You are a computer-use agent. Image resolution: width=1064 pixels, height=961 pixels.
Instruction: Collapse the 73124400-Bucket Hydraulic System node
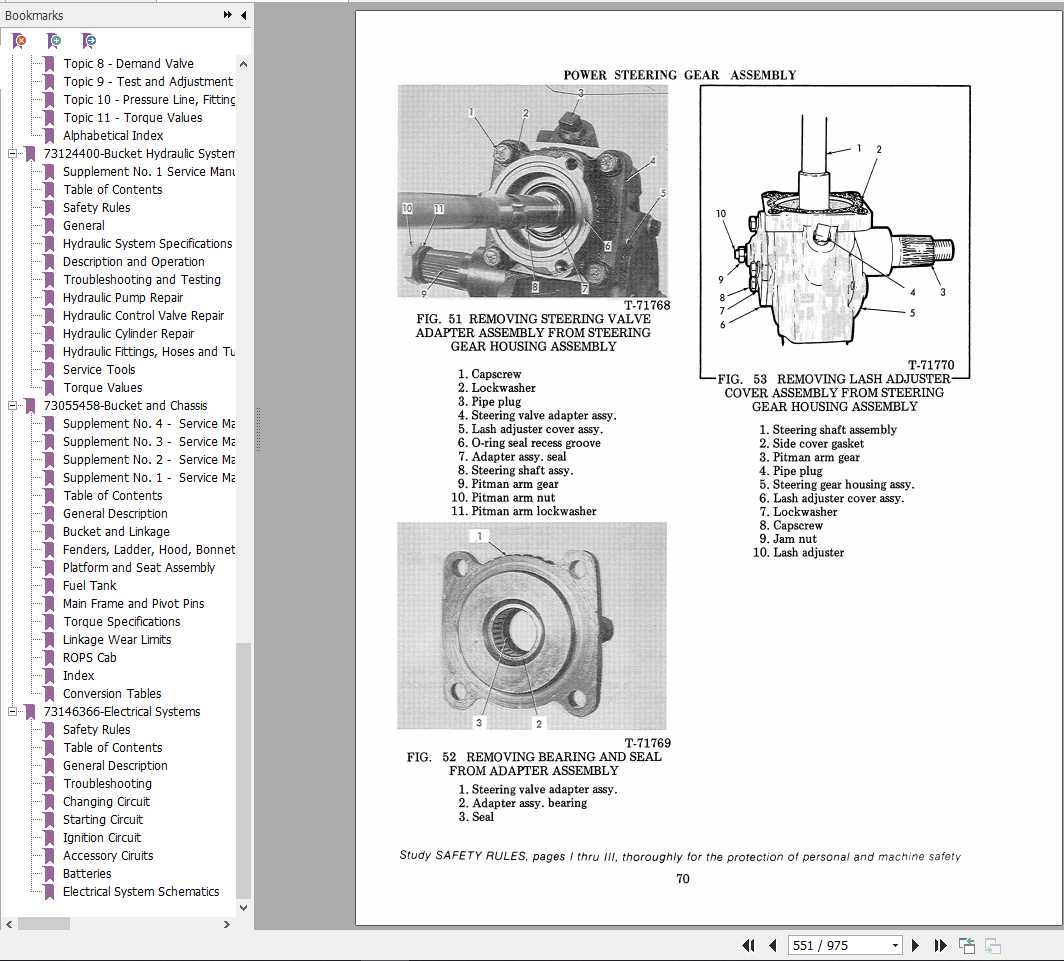pos(13,154)
